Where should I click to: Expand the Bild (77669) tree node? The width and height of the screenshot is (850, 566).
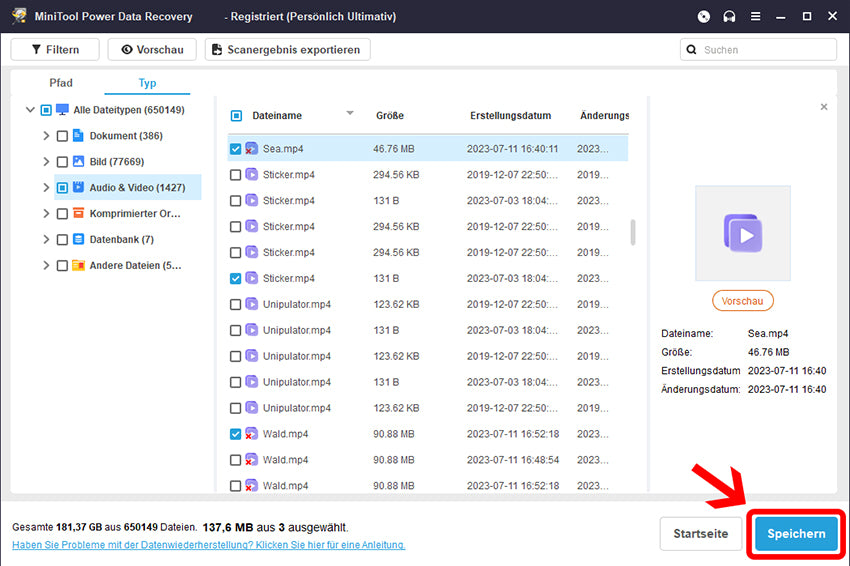pyautogui.click(x=46, y=162)
